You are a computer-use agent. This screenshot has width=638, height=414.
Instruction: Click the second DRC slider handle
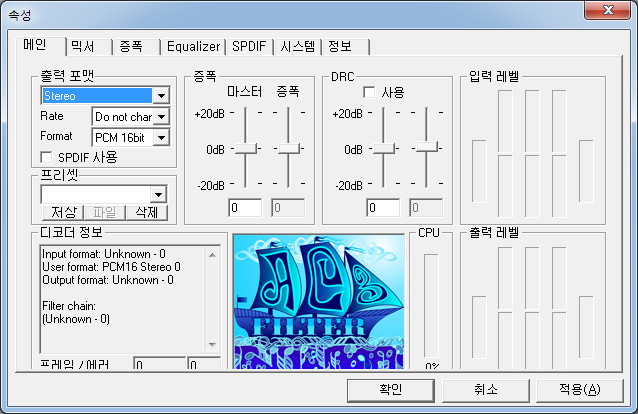tap(427, 147)
